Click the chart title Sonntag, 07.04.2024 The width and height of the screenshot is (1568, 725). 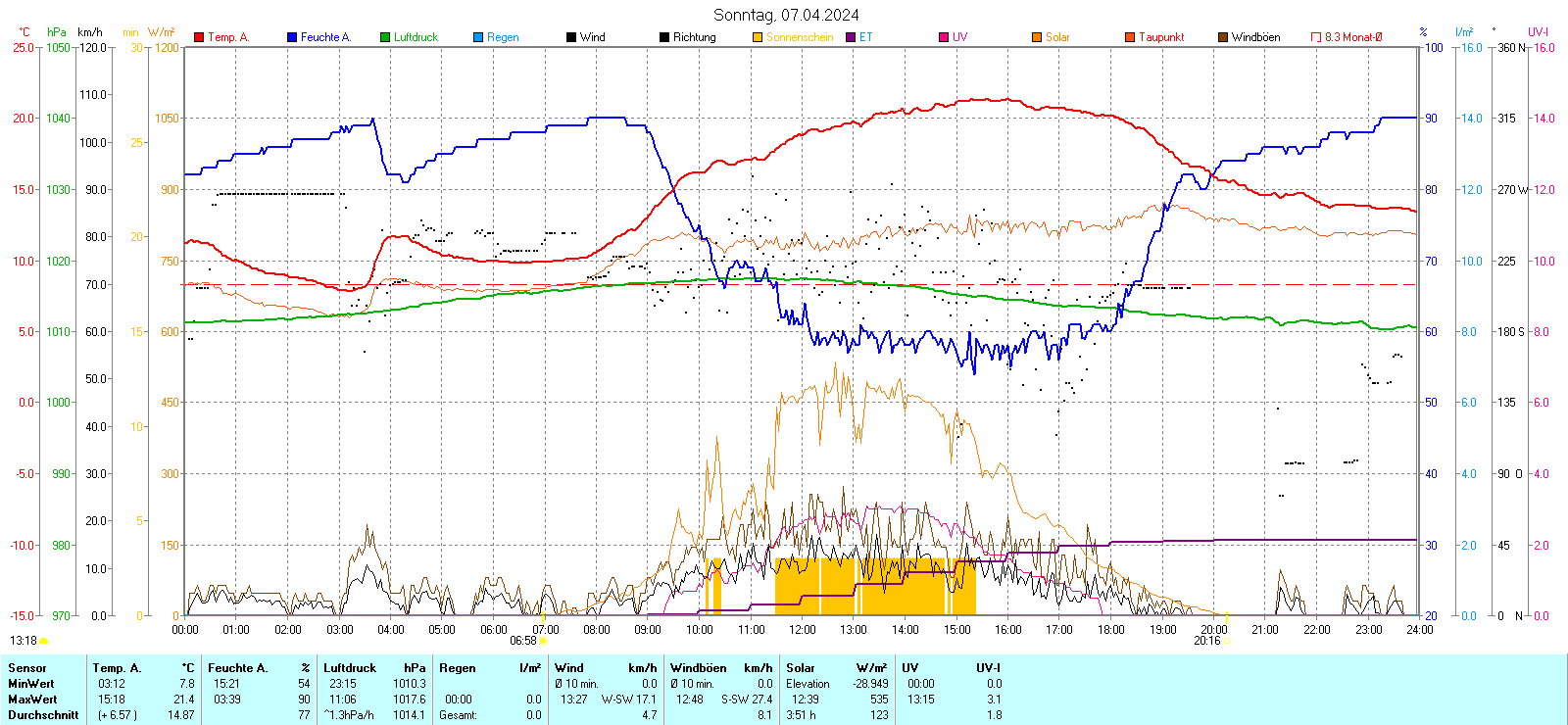coord(786,15)
